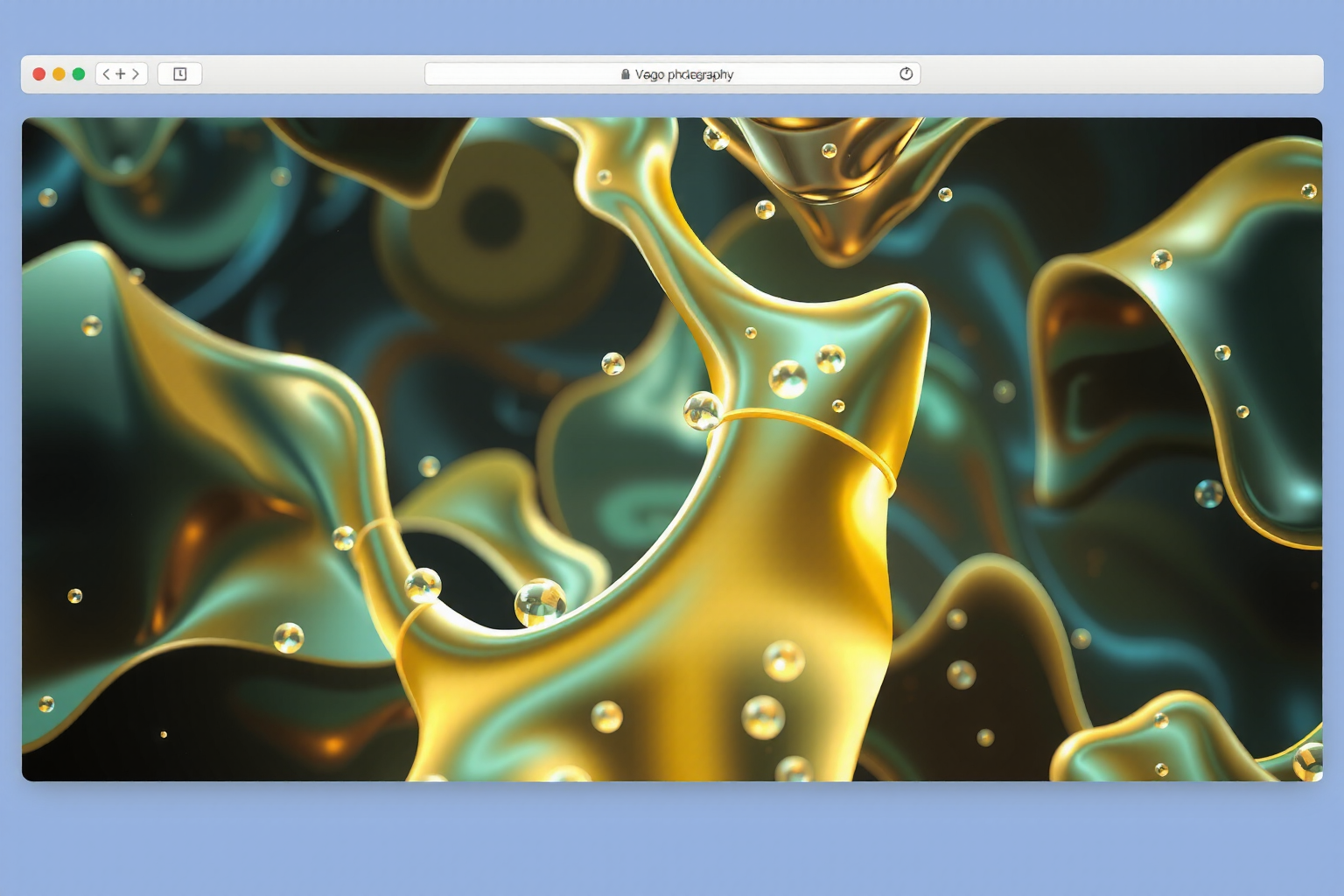
Task: Click the teal-gold wavy shape on left edge
Action: 131,420
